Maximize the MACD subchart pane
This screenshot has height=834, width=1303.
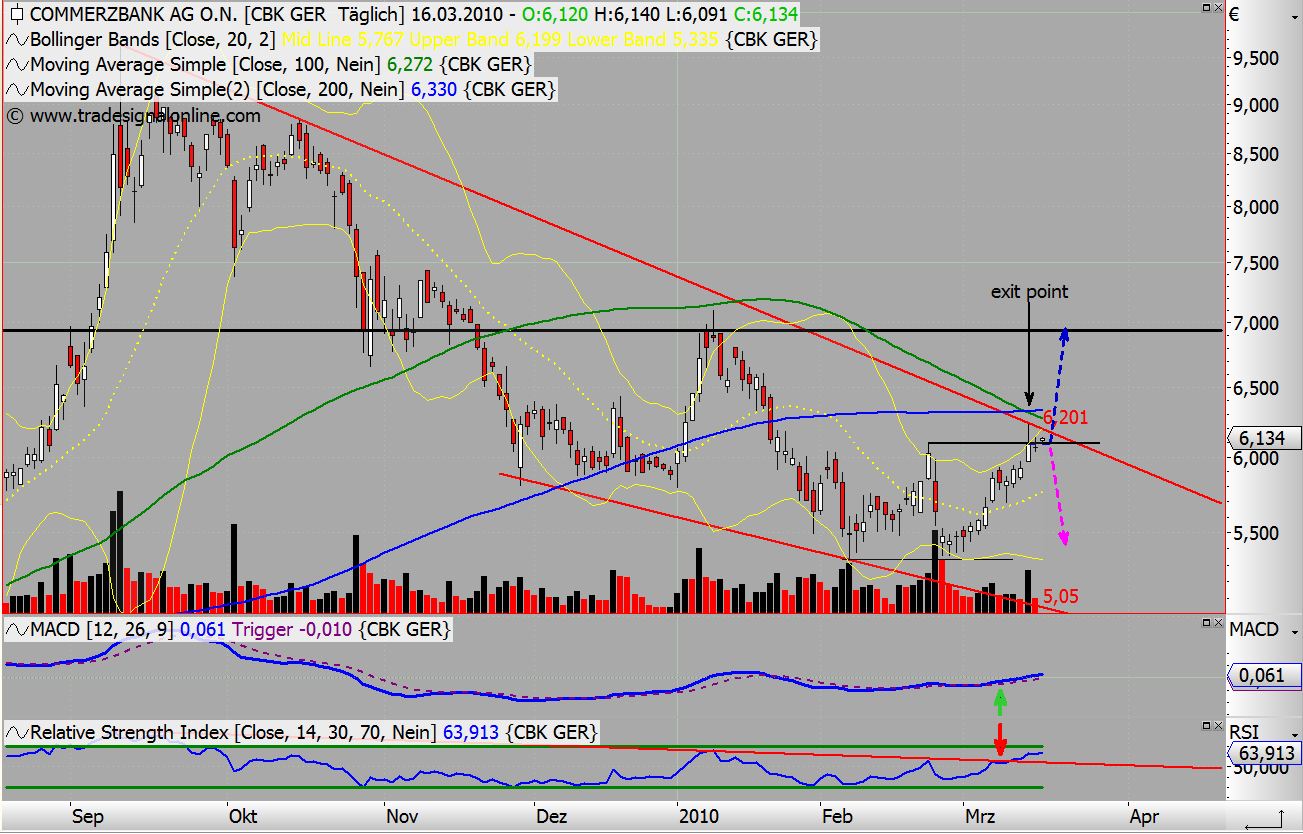tap(1206, 623)
